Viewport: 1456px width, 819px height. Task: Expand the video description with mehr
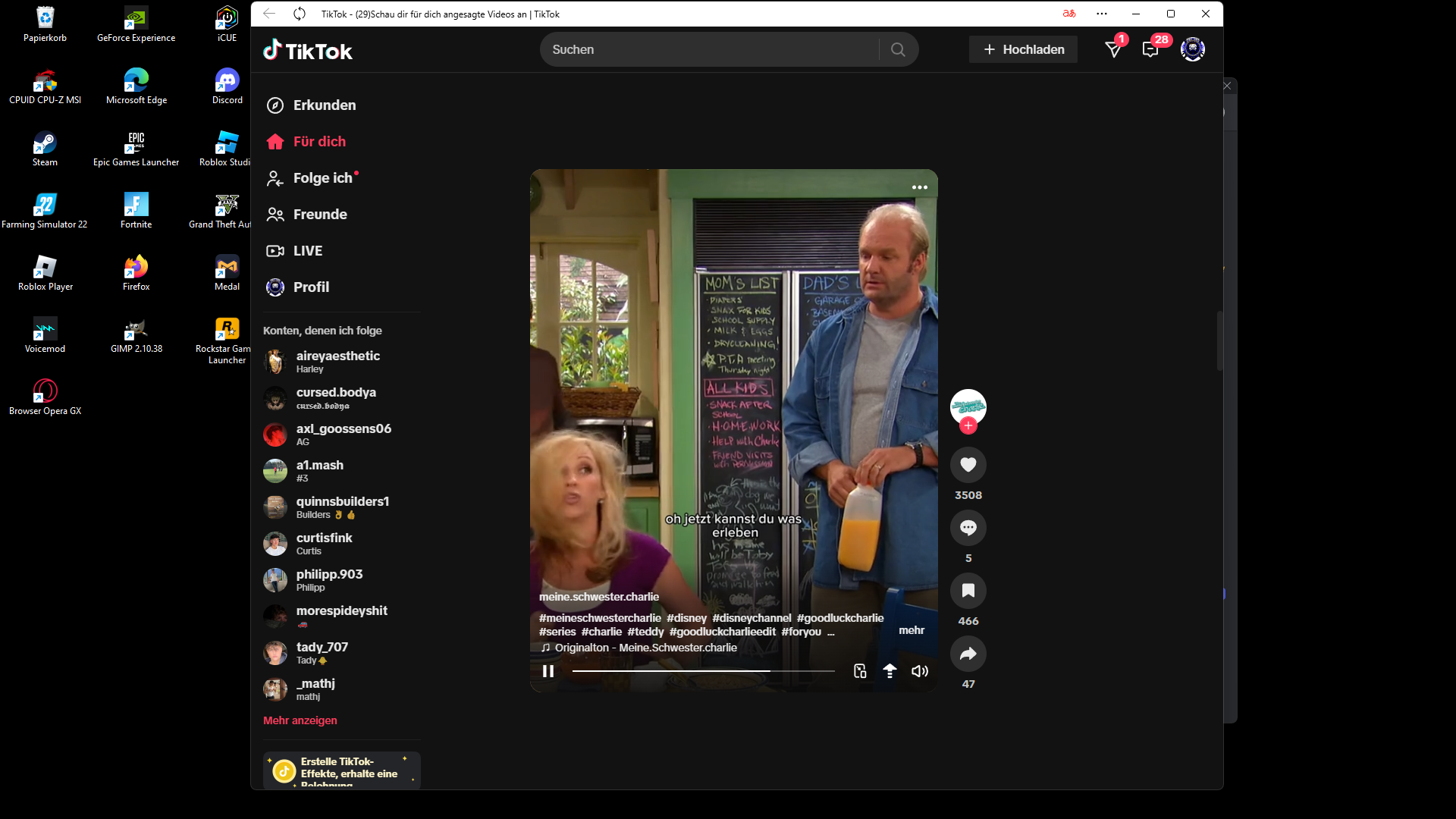coord(912,630)
